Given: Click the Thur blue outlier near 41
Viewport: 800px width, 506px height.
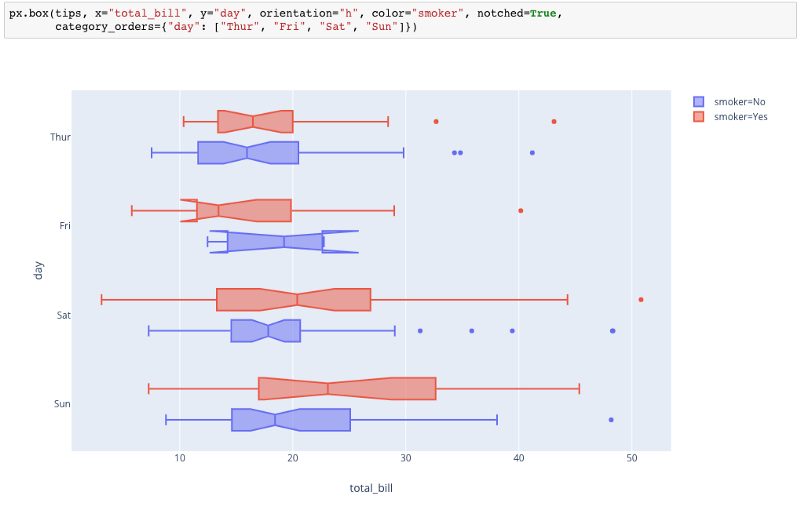Looking at the screenshot, I should 532,153.
